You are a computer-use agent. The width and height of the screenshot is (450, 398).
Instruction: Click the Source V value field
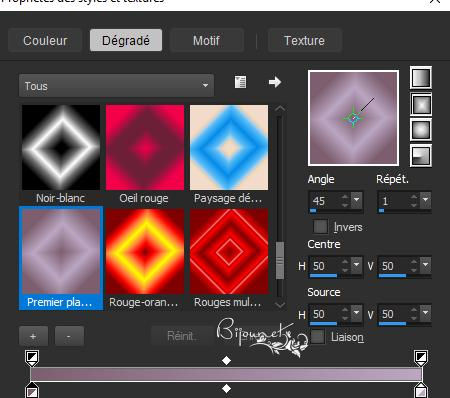click(394, 314)
